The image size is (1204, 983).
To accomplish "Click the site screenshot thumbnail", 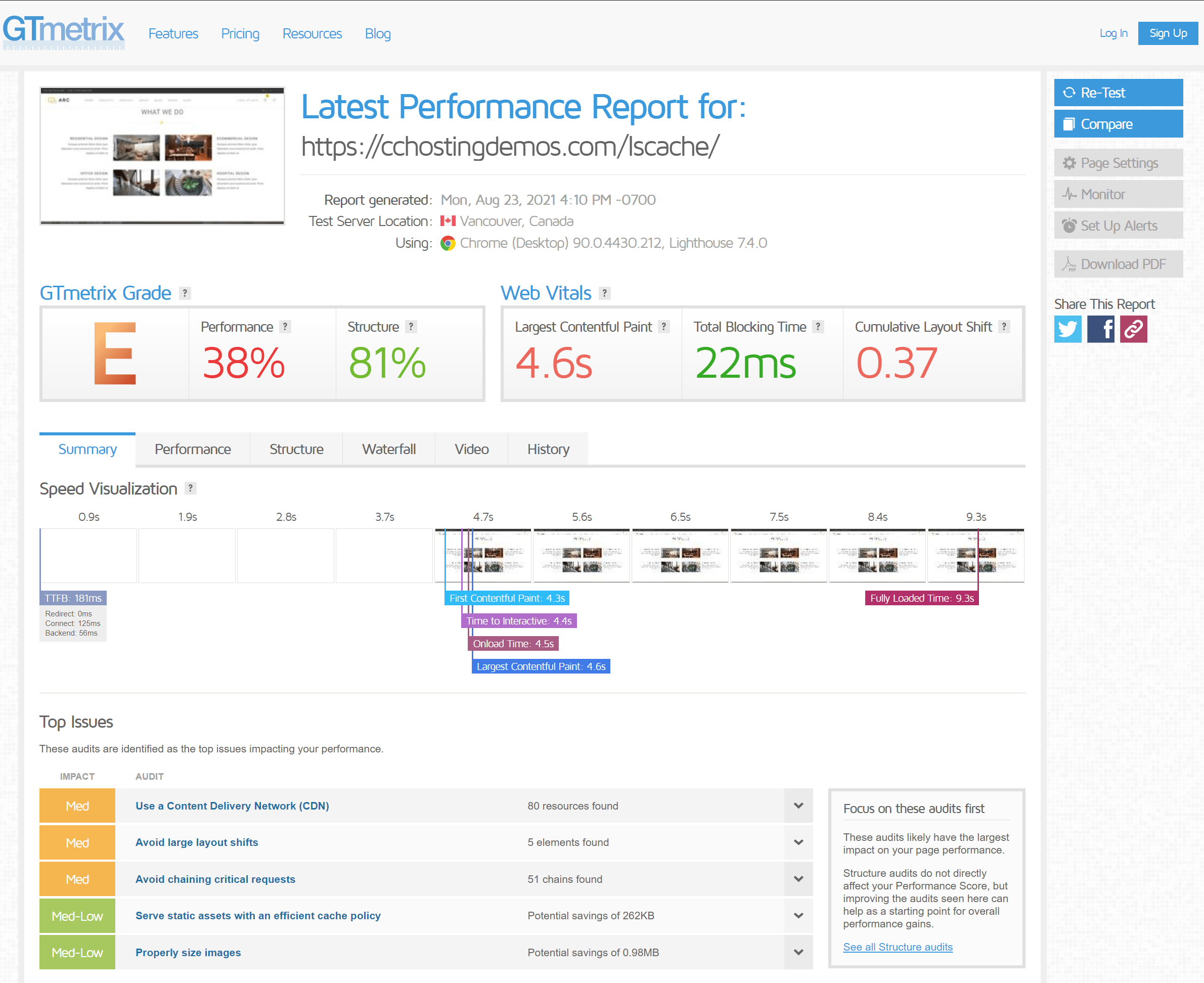I will click(162, 156).
